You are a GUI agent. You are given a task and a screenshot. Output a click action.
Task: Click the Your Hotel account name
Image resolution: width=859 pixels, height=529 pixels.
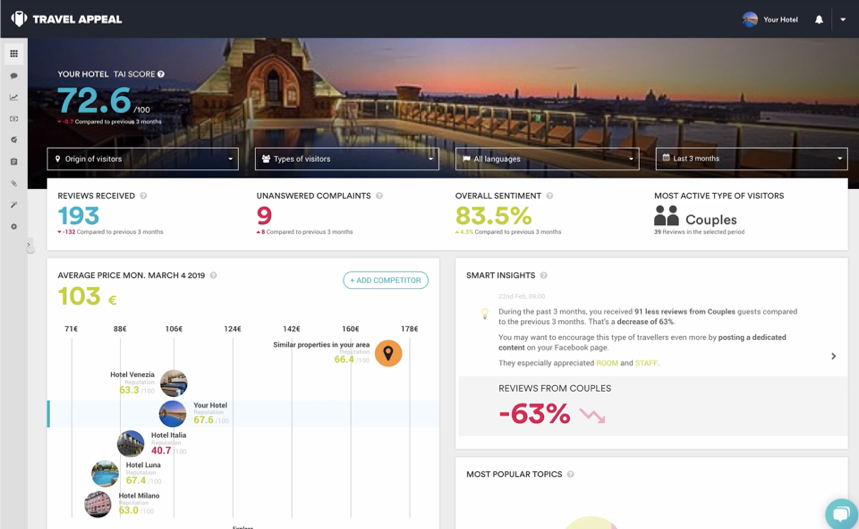[780, 20]
